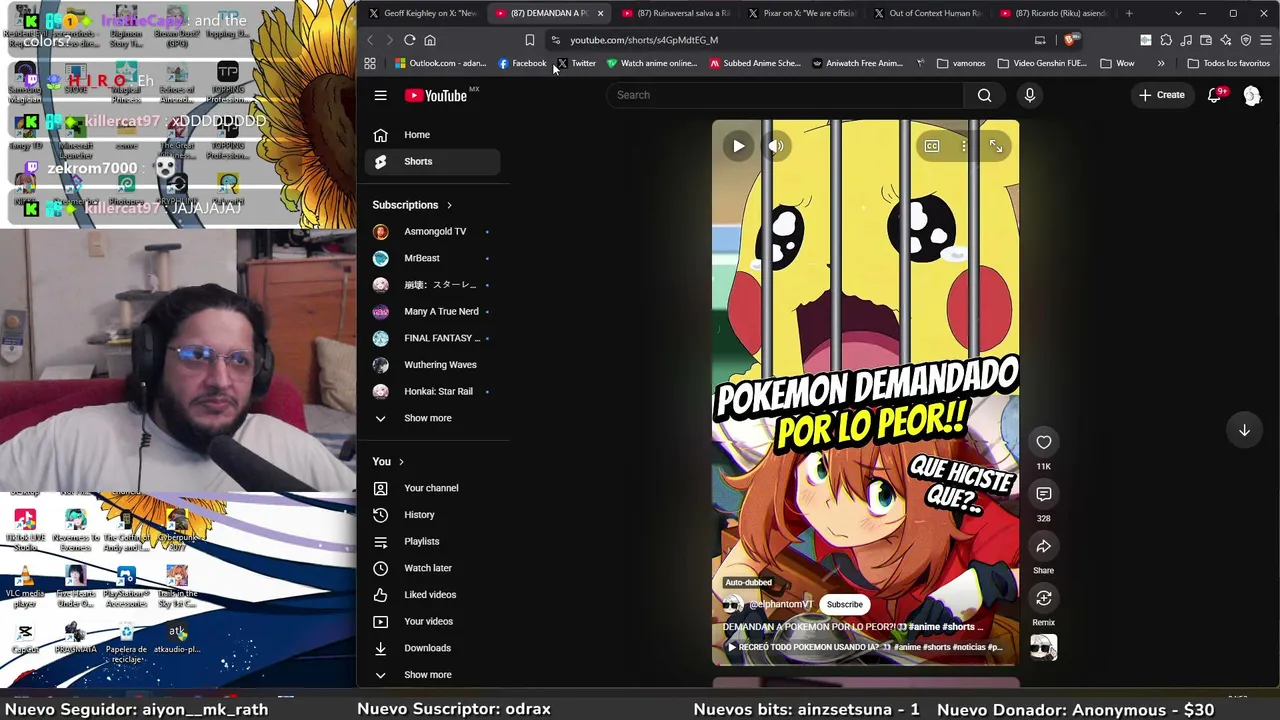The image size is (1280, 720).
Task: Open a new browser tab
Action: coord(1129,13)
